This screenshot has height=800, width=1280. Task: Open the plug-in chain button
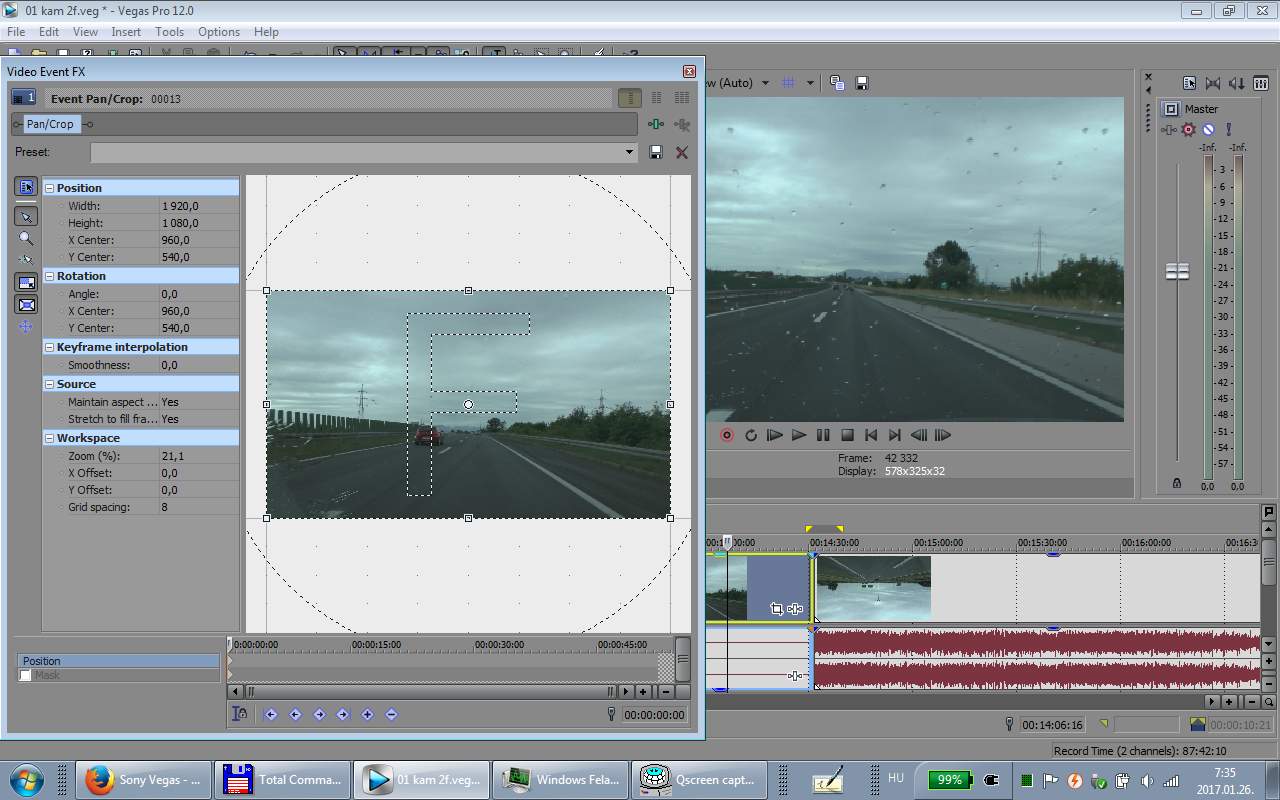coord(656,124)
